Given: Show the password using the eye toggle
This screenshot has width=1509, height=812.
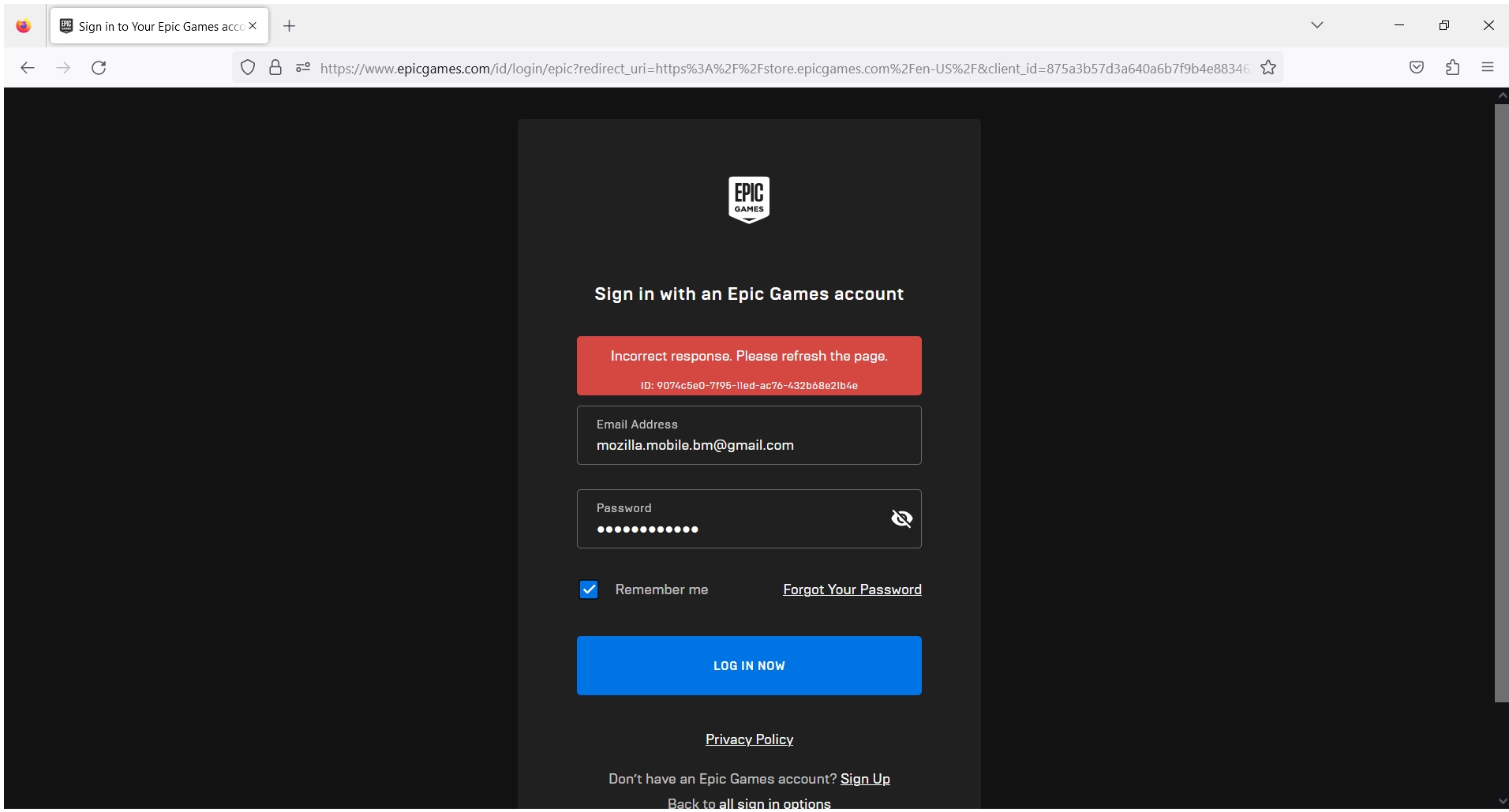Looking at the screenshot, I should click(901, 518).
